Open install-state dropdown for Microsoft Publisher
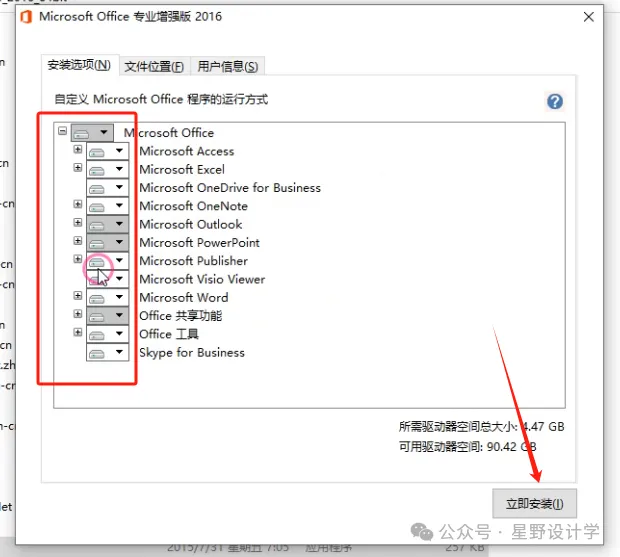Viewport: 620px width, 557px height. (108, 261)
